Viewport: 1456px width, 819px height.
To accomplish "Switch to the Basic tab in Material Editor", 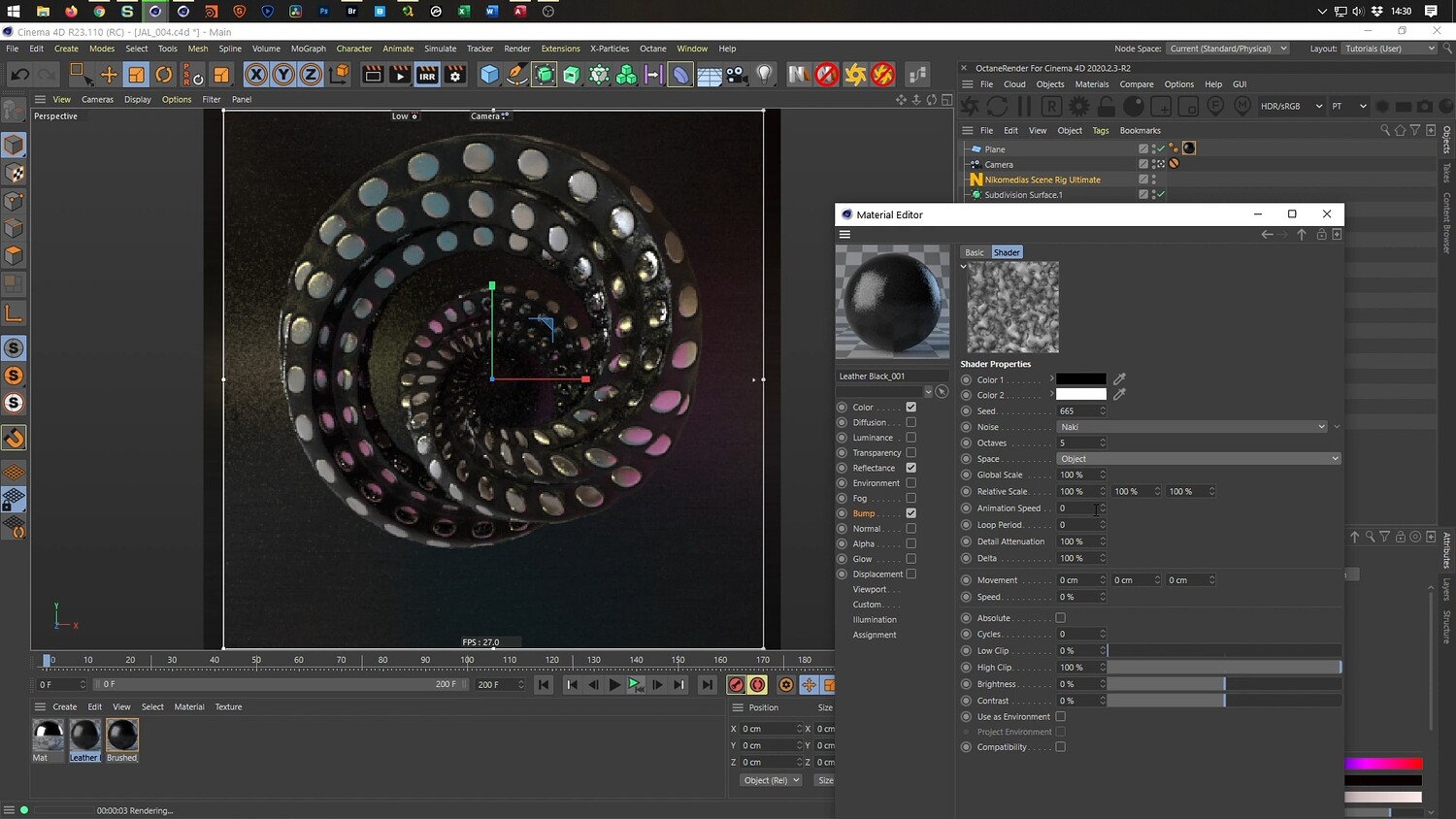I will [974, 252].
